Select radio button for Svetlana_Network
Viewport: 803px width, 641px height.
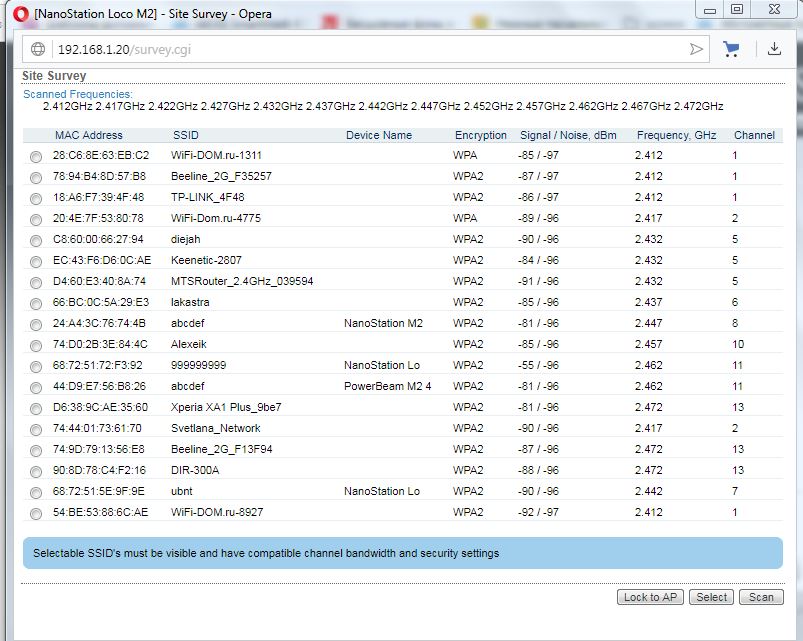[36, 430]
